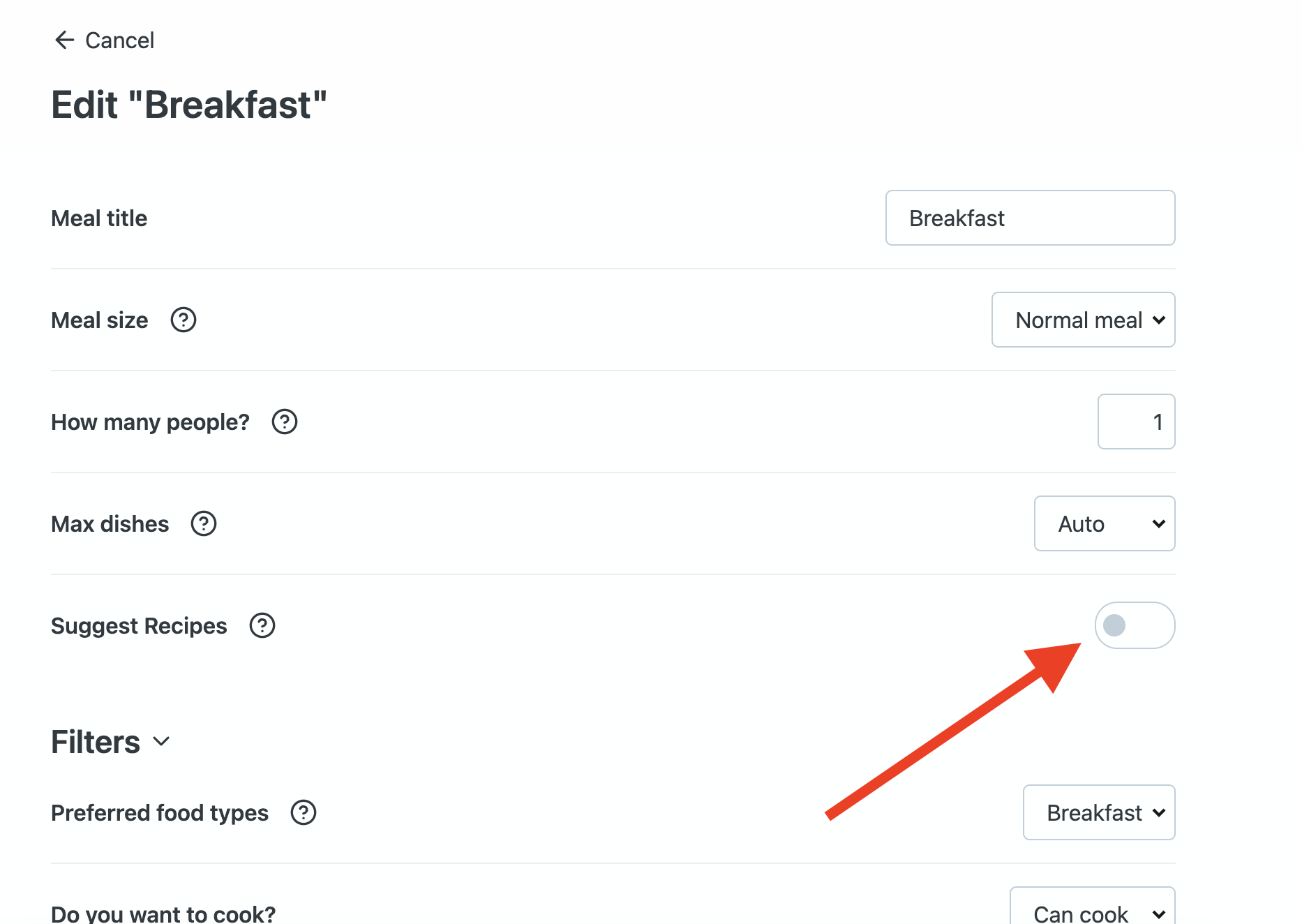Viewport: 1302px width, 924px height.
Task: Open the Normal meal size dropdown
Action: (x=1083, y=320)
